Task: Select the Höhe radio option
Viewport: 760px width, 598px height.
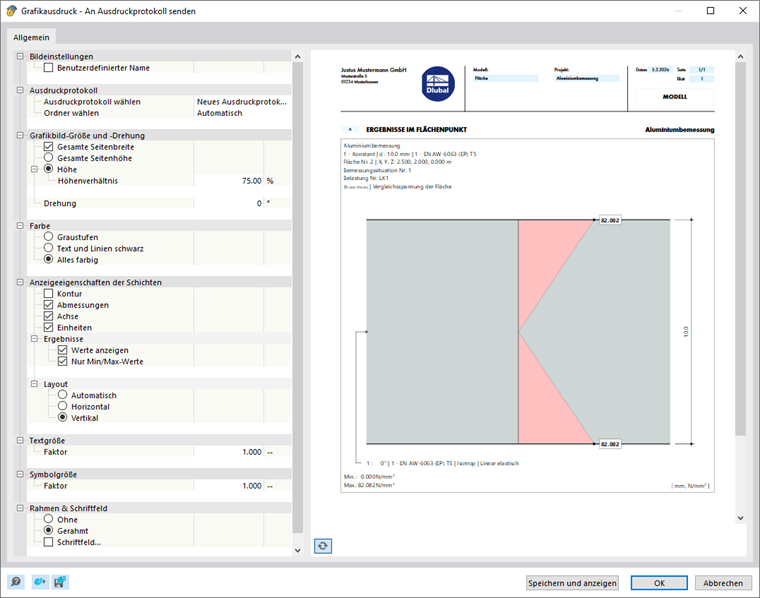Action: (48, 169)
